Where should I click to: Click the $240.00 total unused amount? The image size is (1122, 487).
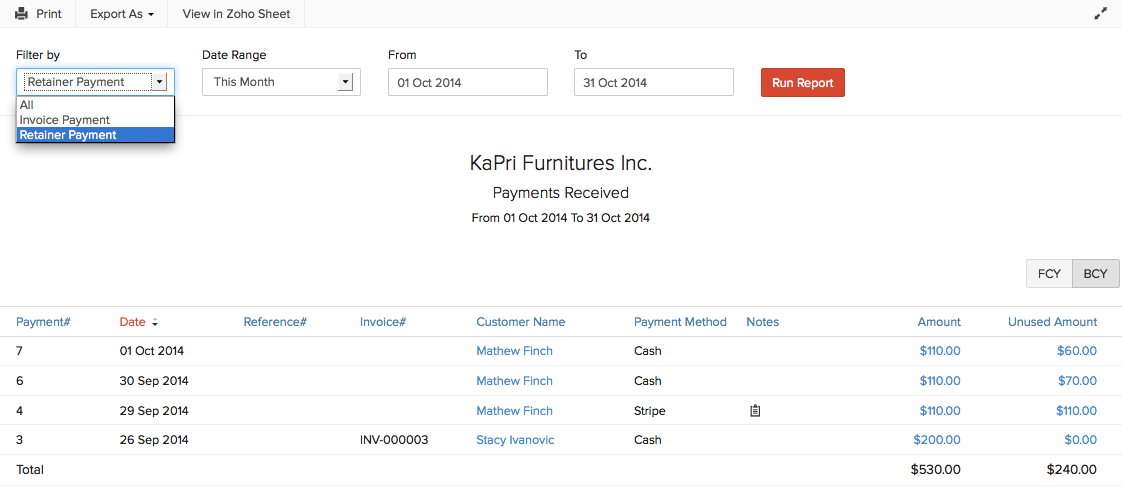1072,470
